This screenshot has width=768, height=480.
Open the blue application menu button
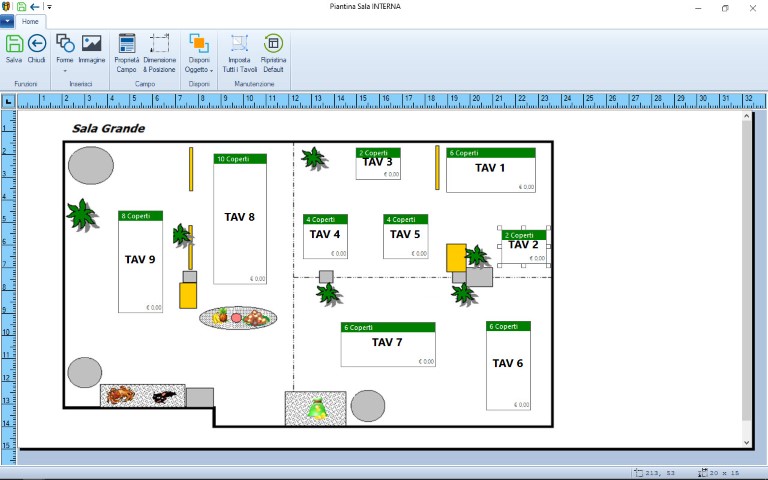pyautogui.click(x=7, y=21)
